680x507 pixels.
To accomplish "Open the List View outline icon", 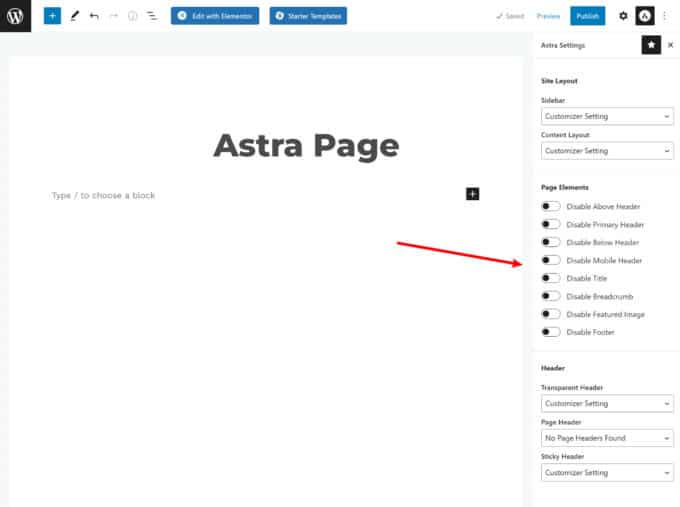I will click(x=152, y=16).
